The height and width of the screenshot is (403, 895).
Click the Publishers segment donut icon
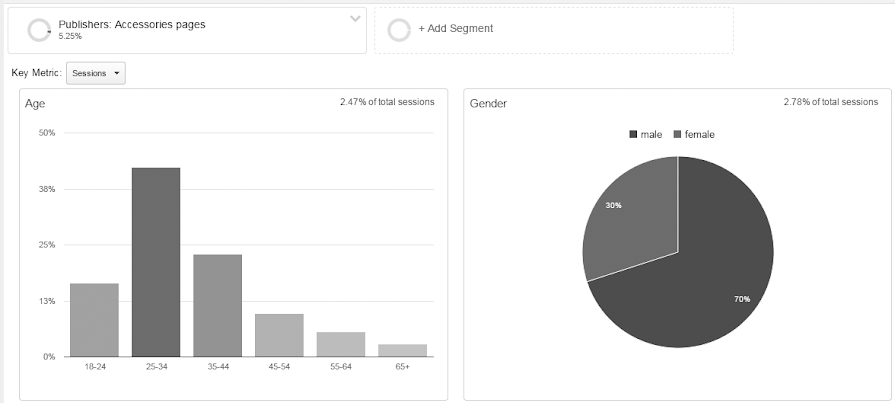pos(40,30)
